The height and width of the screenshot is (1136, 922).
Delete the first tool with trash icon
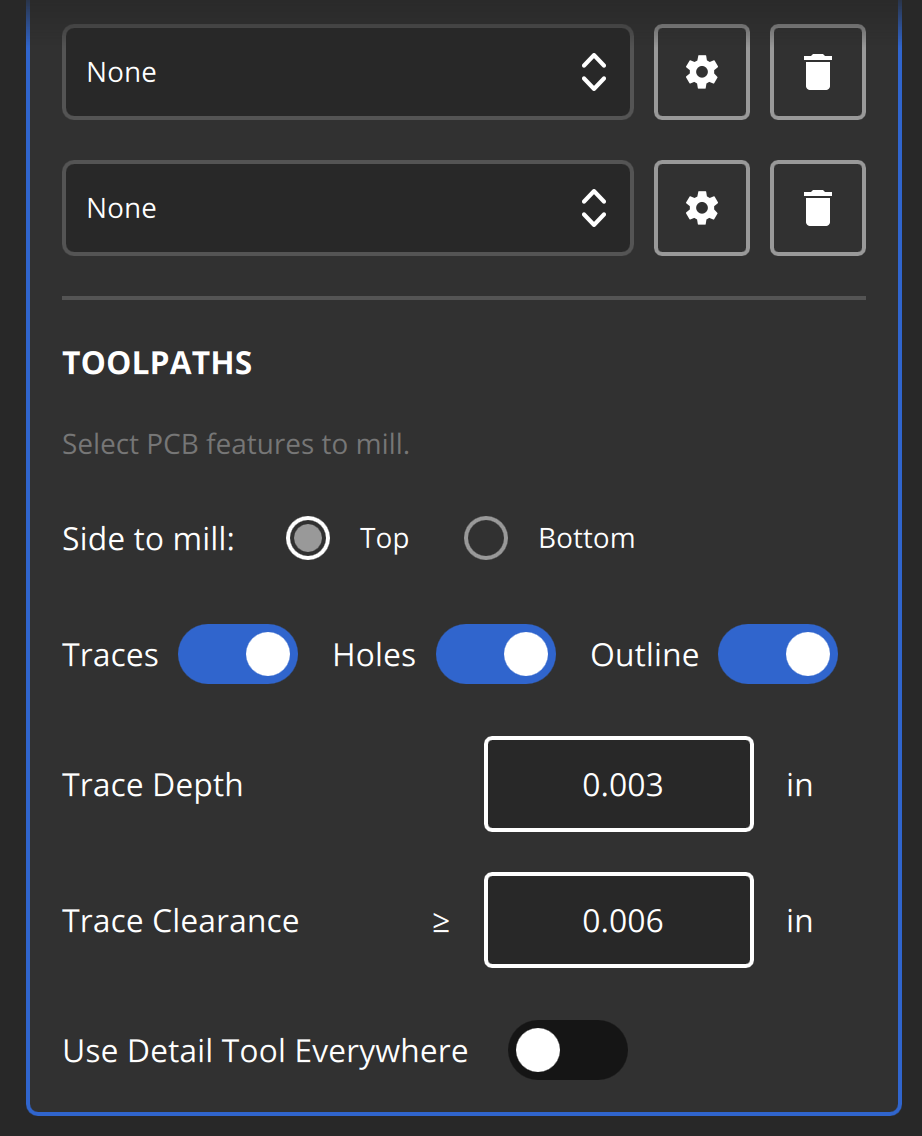coord(818,72)
